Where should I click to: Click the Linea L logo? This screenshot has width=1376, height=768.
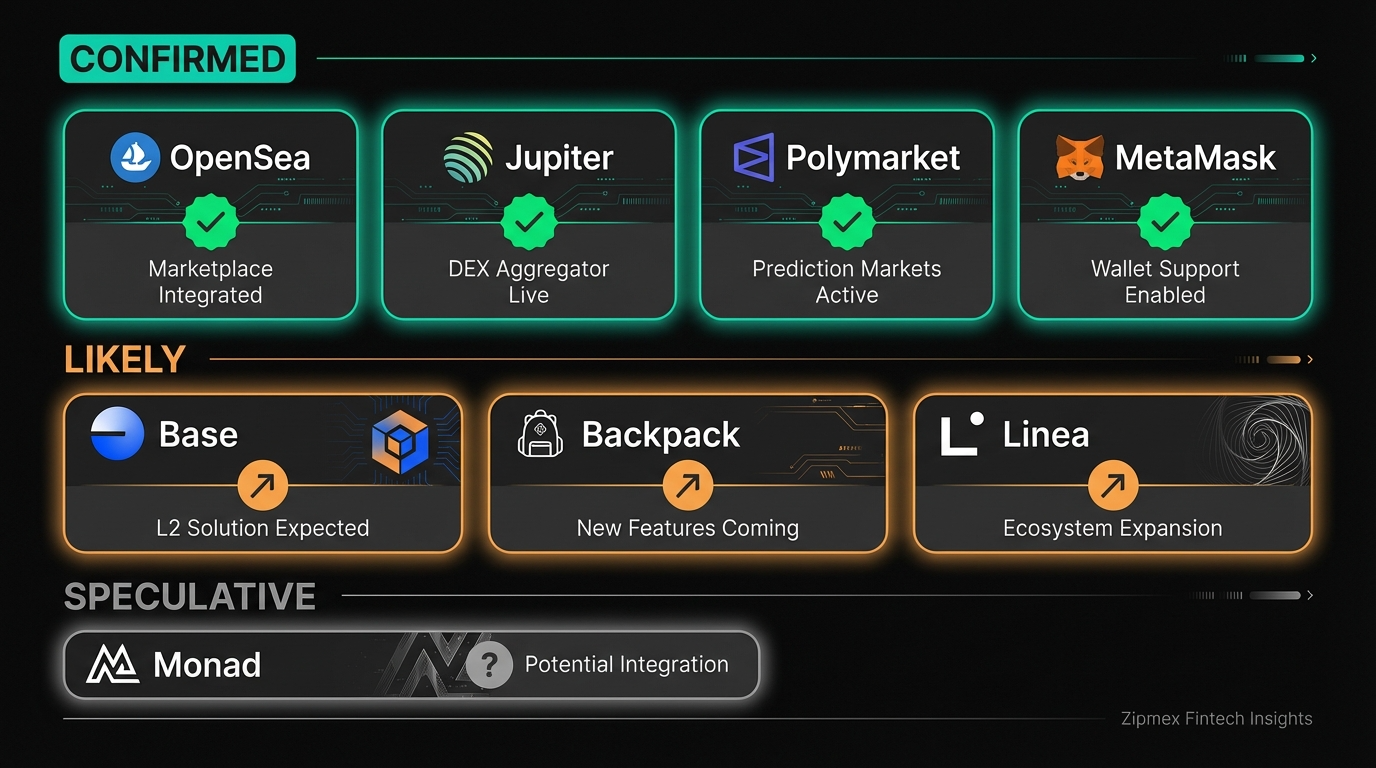pyautogui.click(x=962, y=434)
